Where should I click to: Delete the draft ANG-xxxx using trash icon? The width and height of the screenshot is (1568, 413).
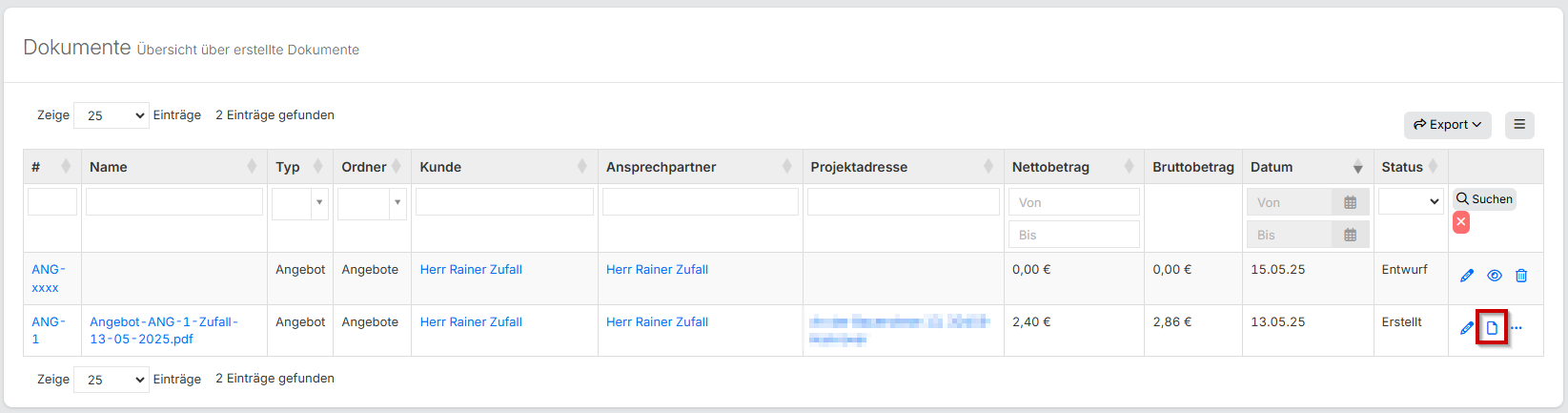pyautogui.click(x=1521, y=276)
